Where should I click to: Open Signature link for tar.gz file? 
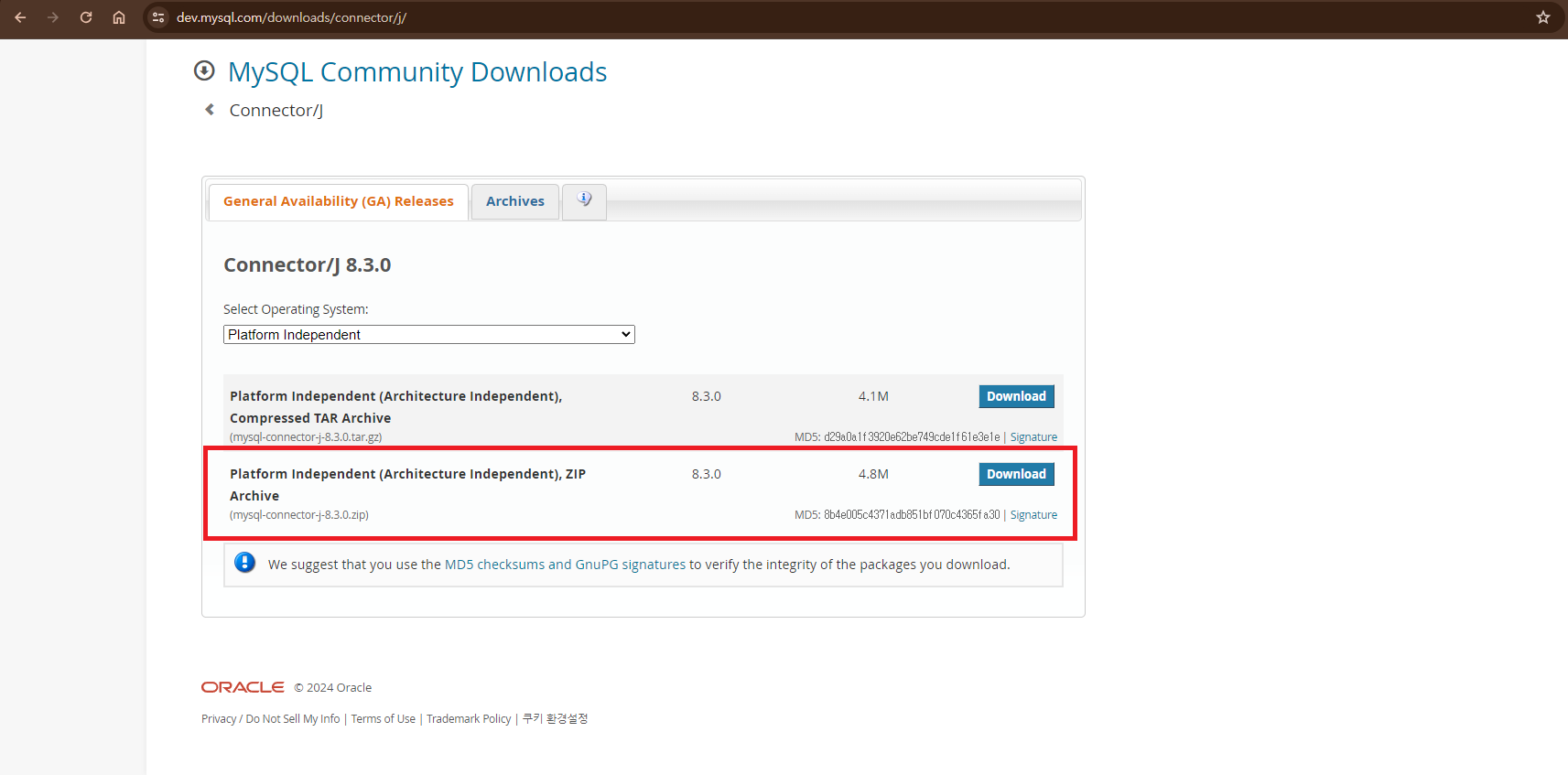(x=1033, y=437)
